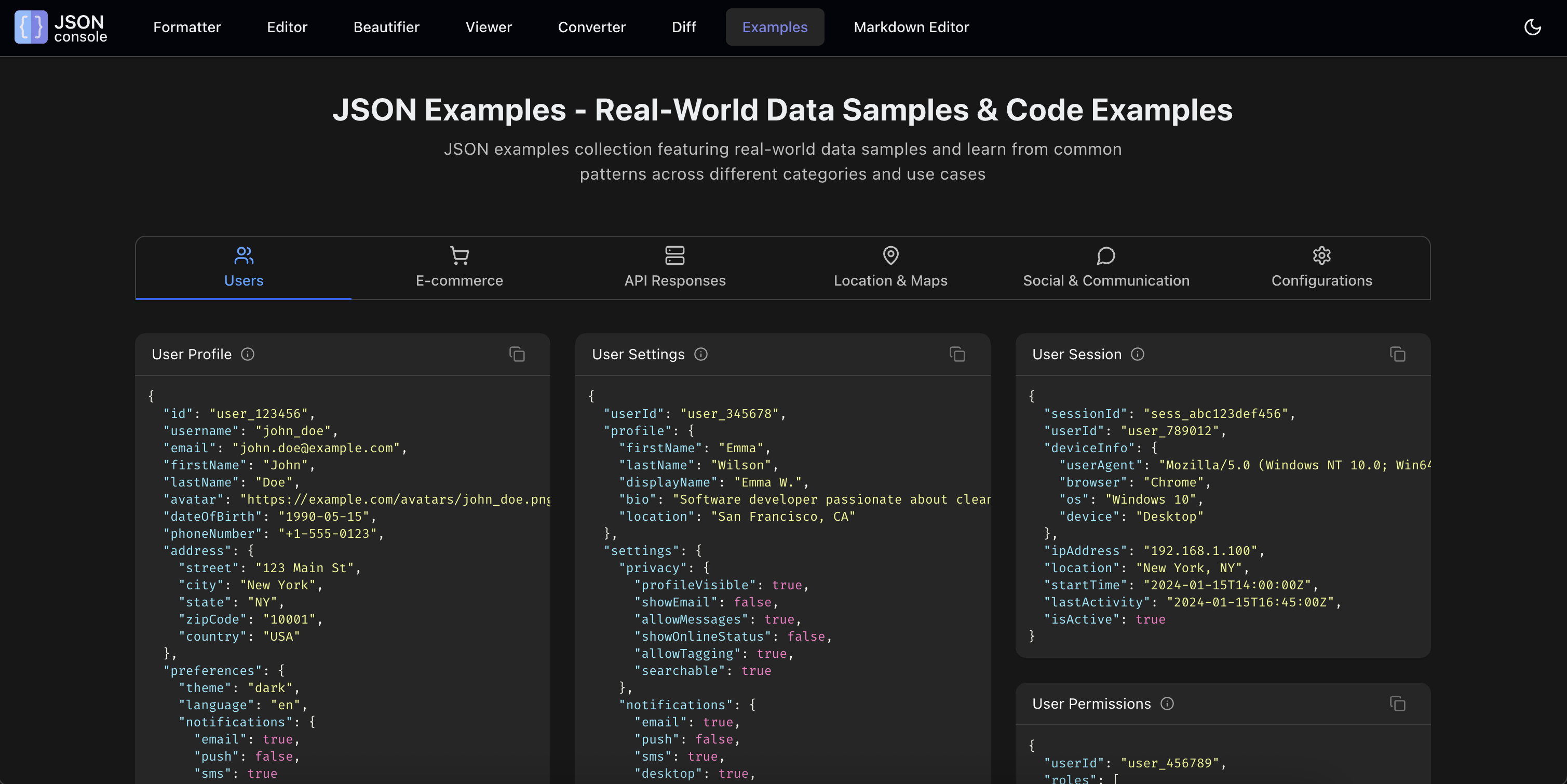Toggle the dark mode moon icon
The width and height of the screenshot is (1567, 784).
pyautogui.click(x=1532, y=28)
